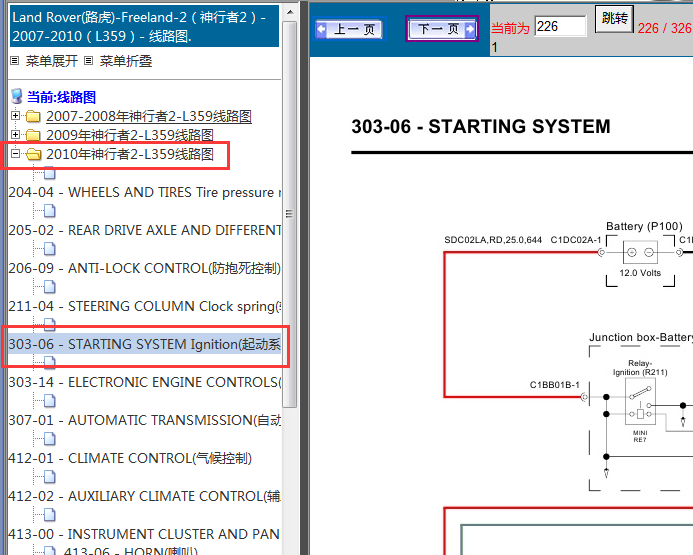Open 211-04 STEERING COLUMN Clock spring
693x555 pixels.
click(145, 306)
